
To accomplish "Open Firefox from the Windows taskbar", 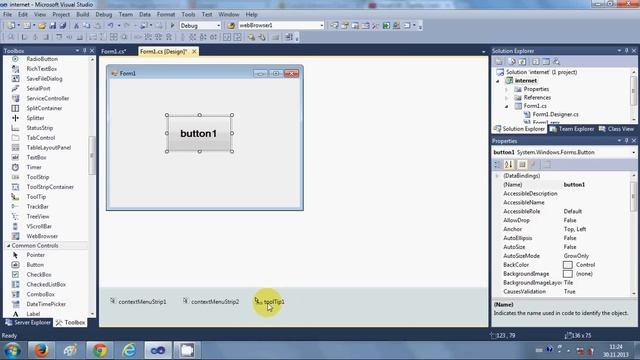I will pyautogui.click(x=41, y=350).
